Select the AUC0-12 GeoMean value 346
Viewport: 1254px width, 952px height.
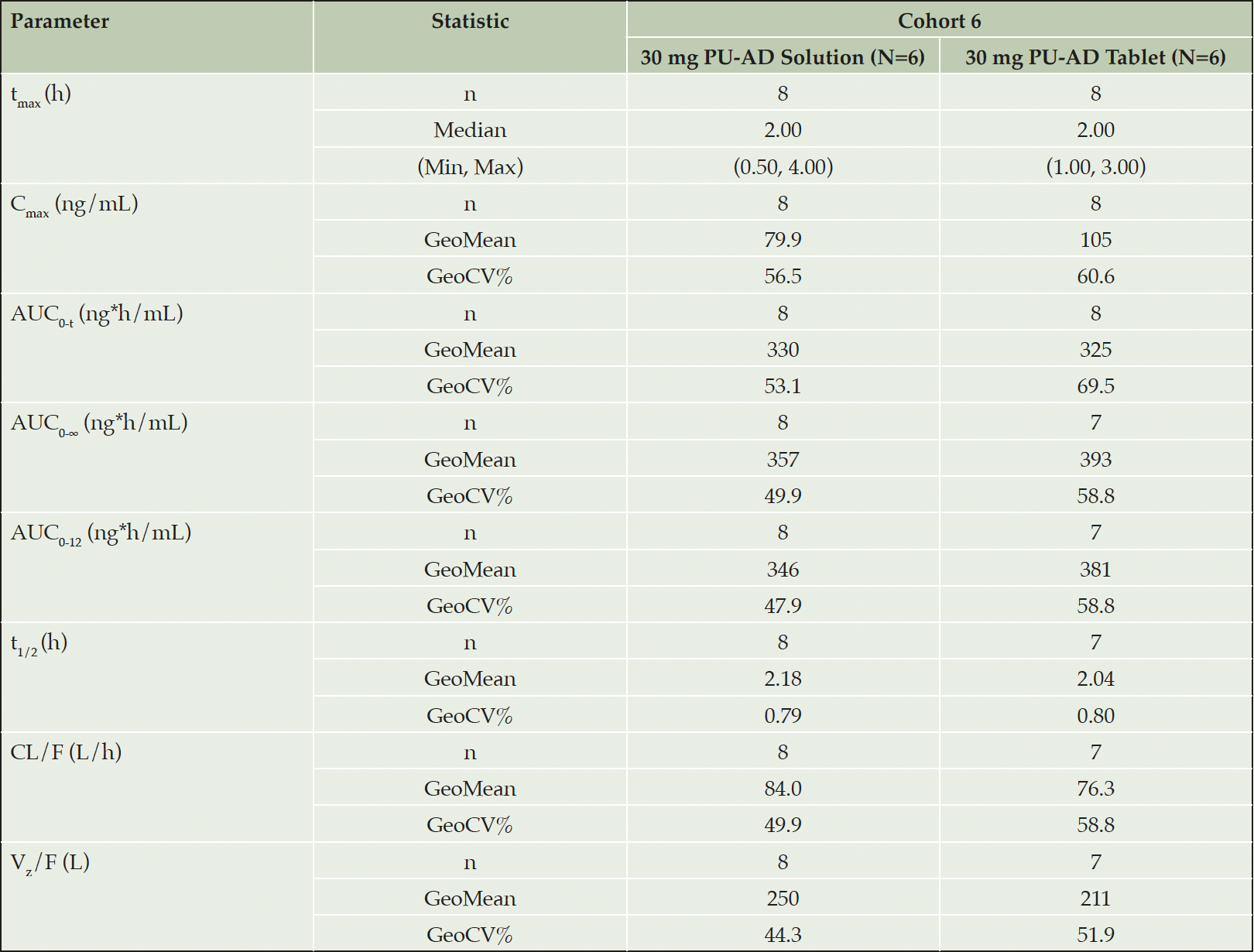pyautogui.click(x=783, y=570)
